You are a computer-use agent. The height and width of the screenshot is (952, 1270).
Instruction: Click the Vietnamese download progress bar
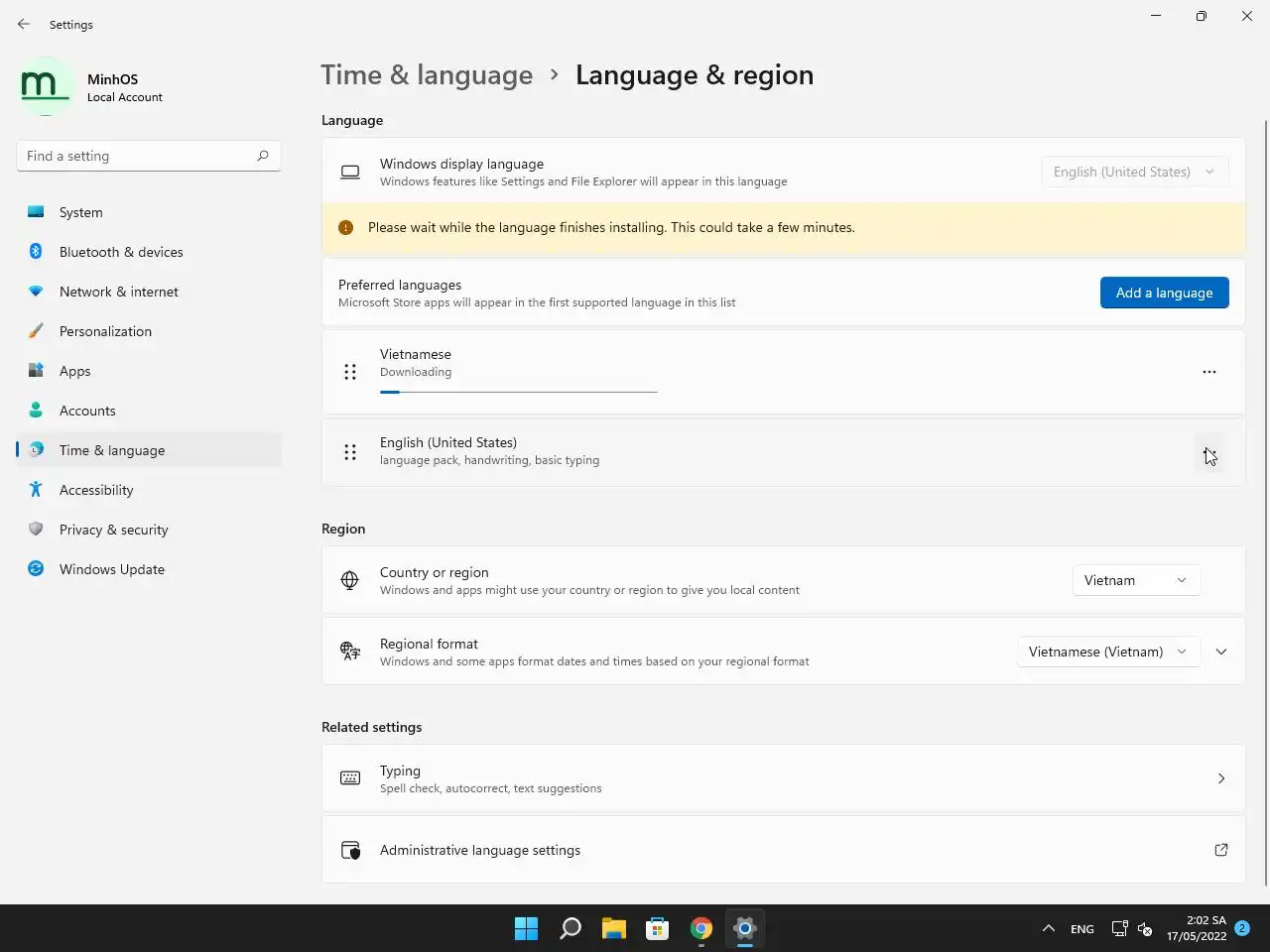(518, 392)
